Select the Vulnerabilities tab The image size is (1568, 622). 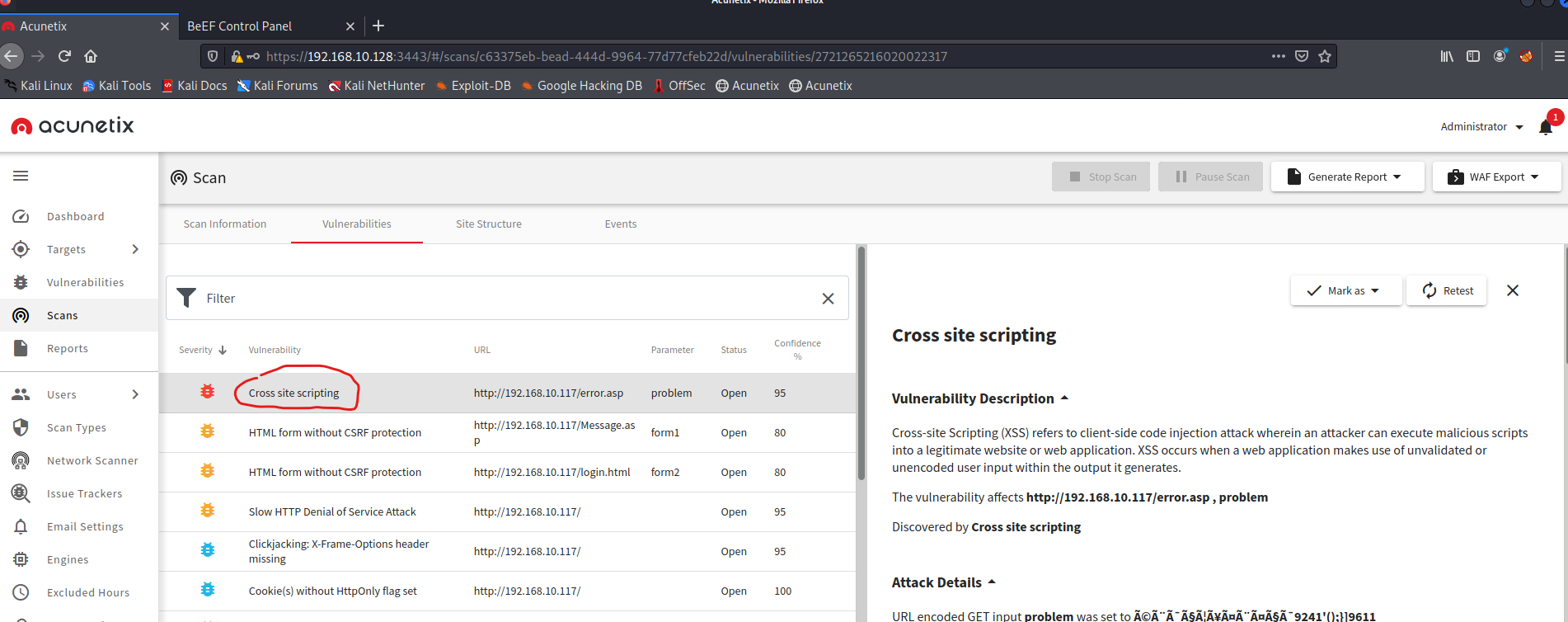click(357, 224)
